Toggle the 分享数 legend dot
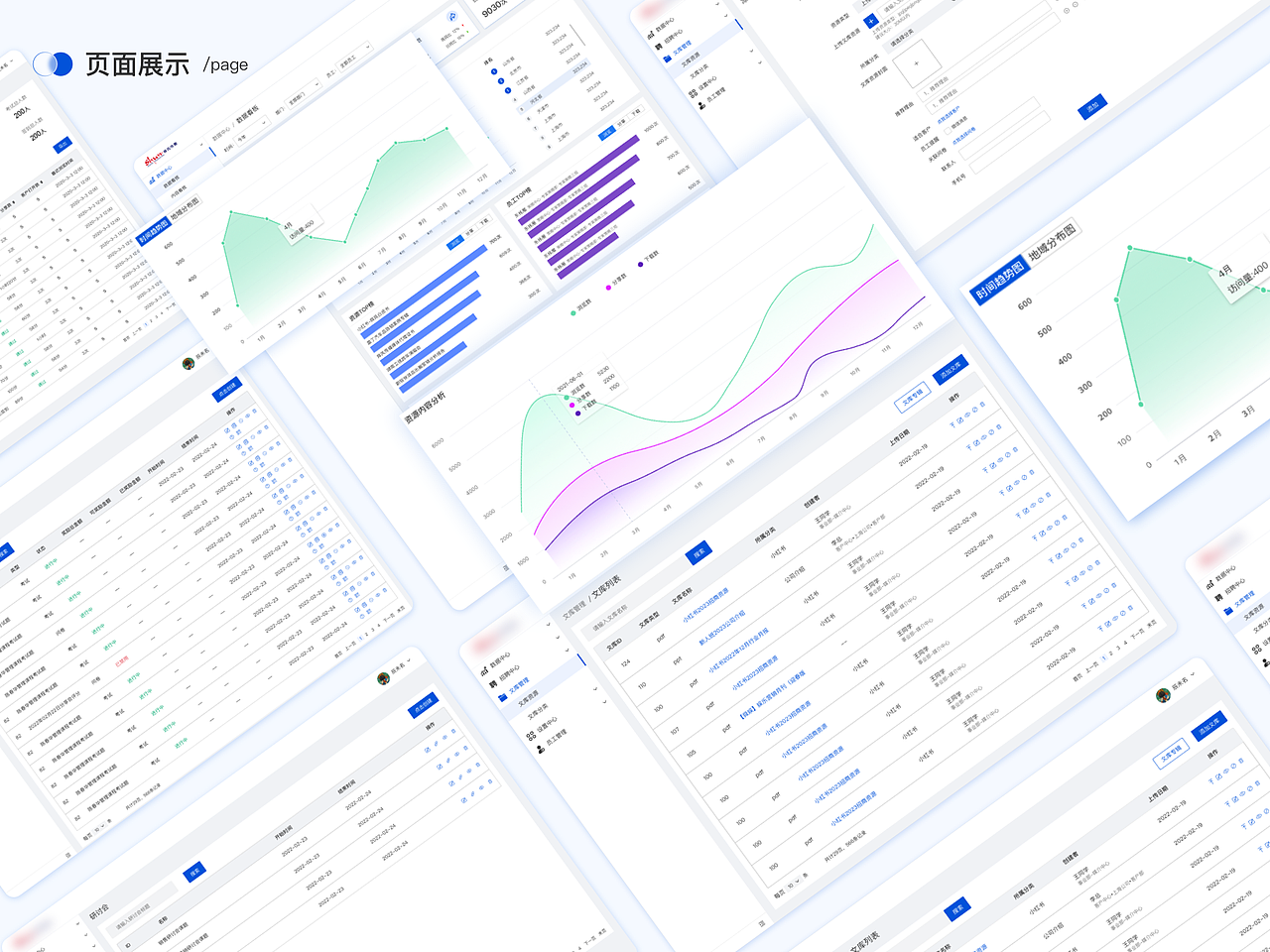The image size is (1270, 952). pos(608,288)
